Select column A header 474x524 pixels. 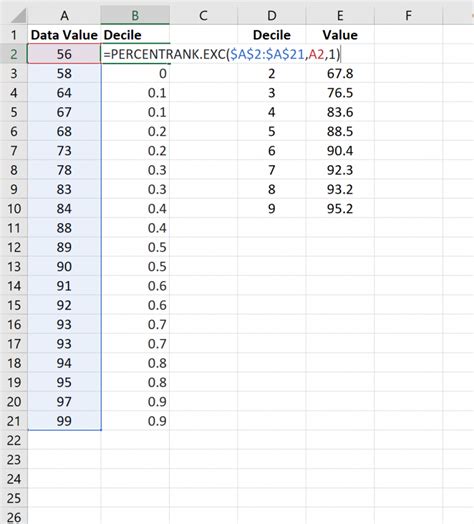click(x=65, y=16)
